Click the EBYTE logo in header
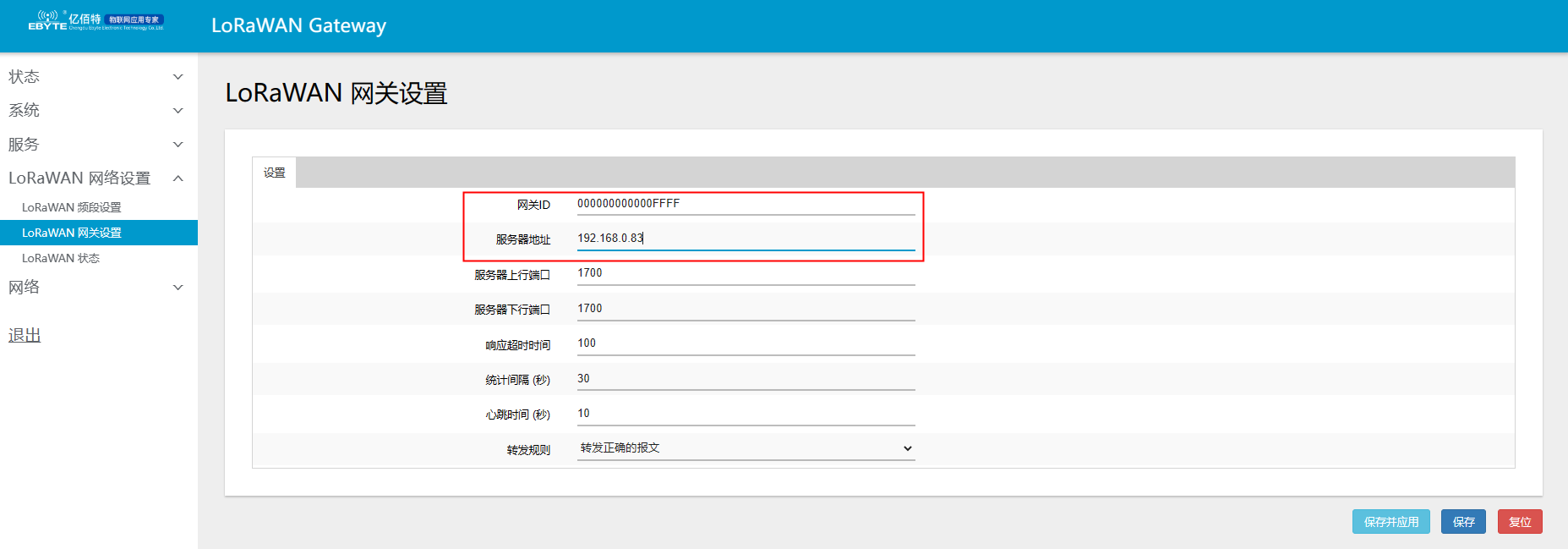 96,21
